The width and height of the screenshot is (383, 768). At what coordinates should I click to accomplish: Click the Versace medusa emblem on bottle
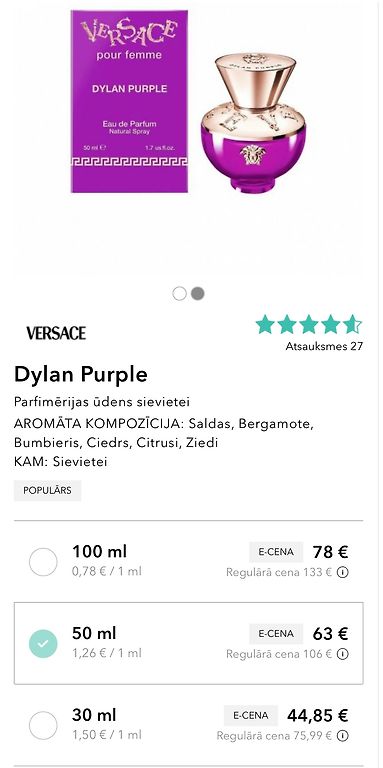(x=253, y=155)
